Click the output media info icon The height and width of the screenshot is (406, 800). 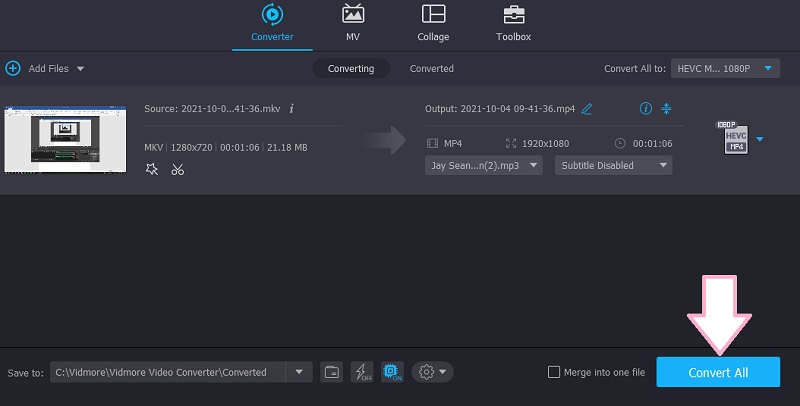(x=645, y=108)
